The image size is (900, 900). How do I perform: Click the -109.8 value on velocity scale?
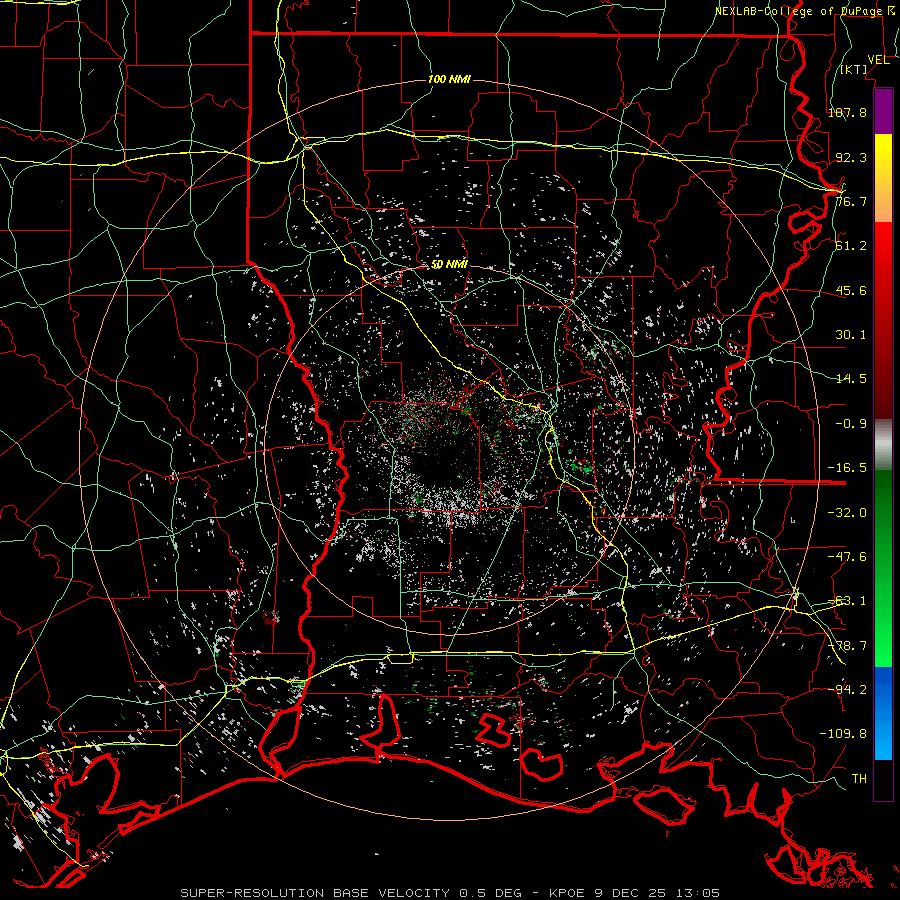click(x=843, y=734)
